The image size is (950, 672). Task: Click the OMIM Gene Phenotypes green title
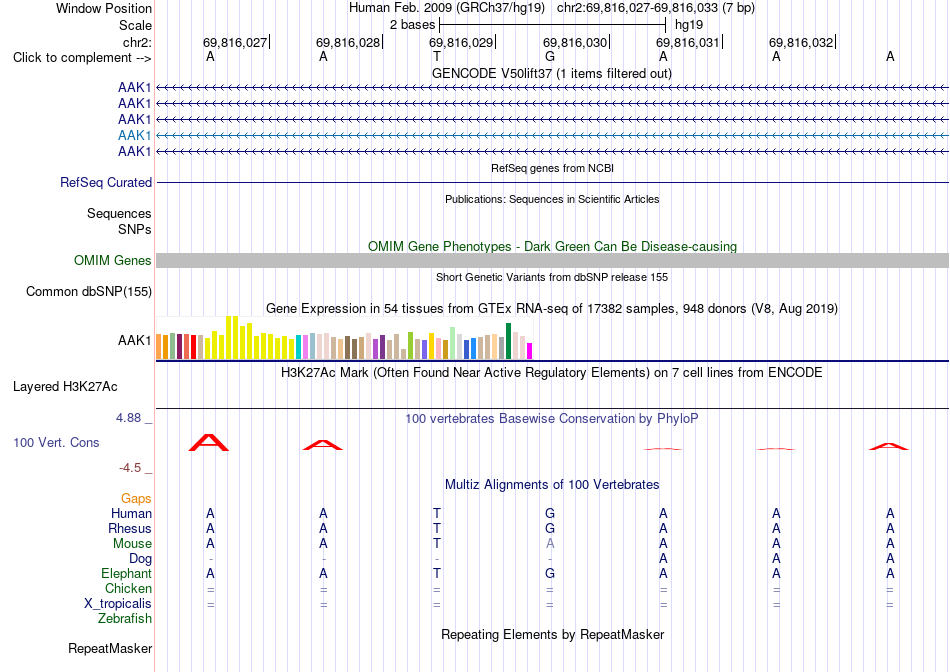(553, 247)
